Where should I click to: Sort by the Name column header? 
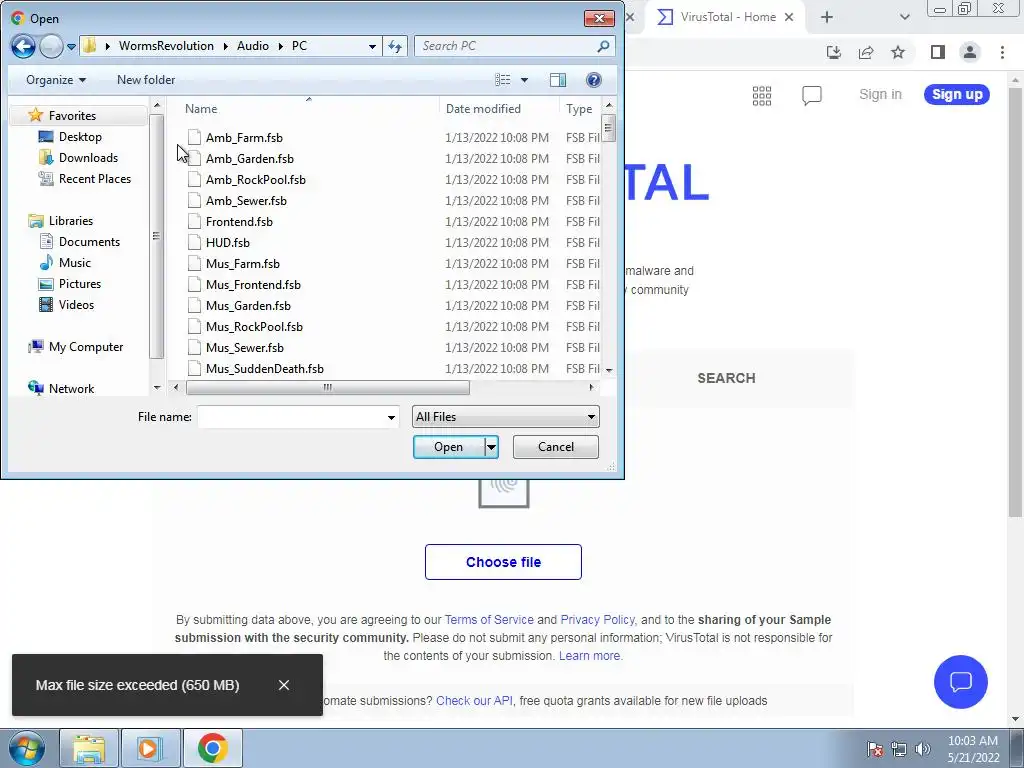(x=201, y=109)
